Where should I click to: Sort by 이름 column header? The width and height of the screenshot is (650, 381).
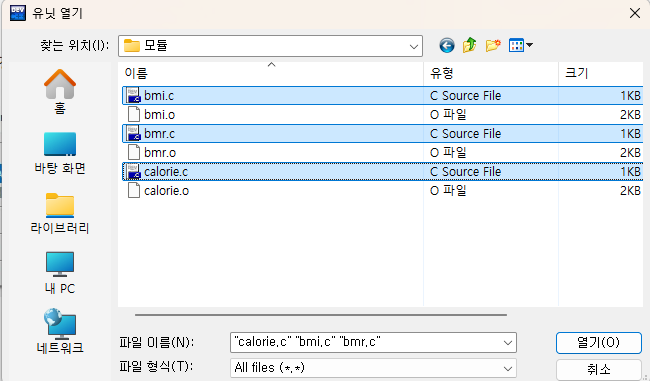point(271,73)
